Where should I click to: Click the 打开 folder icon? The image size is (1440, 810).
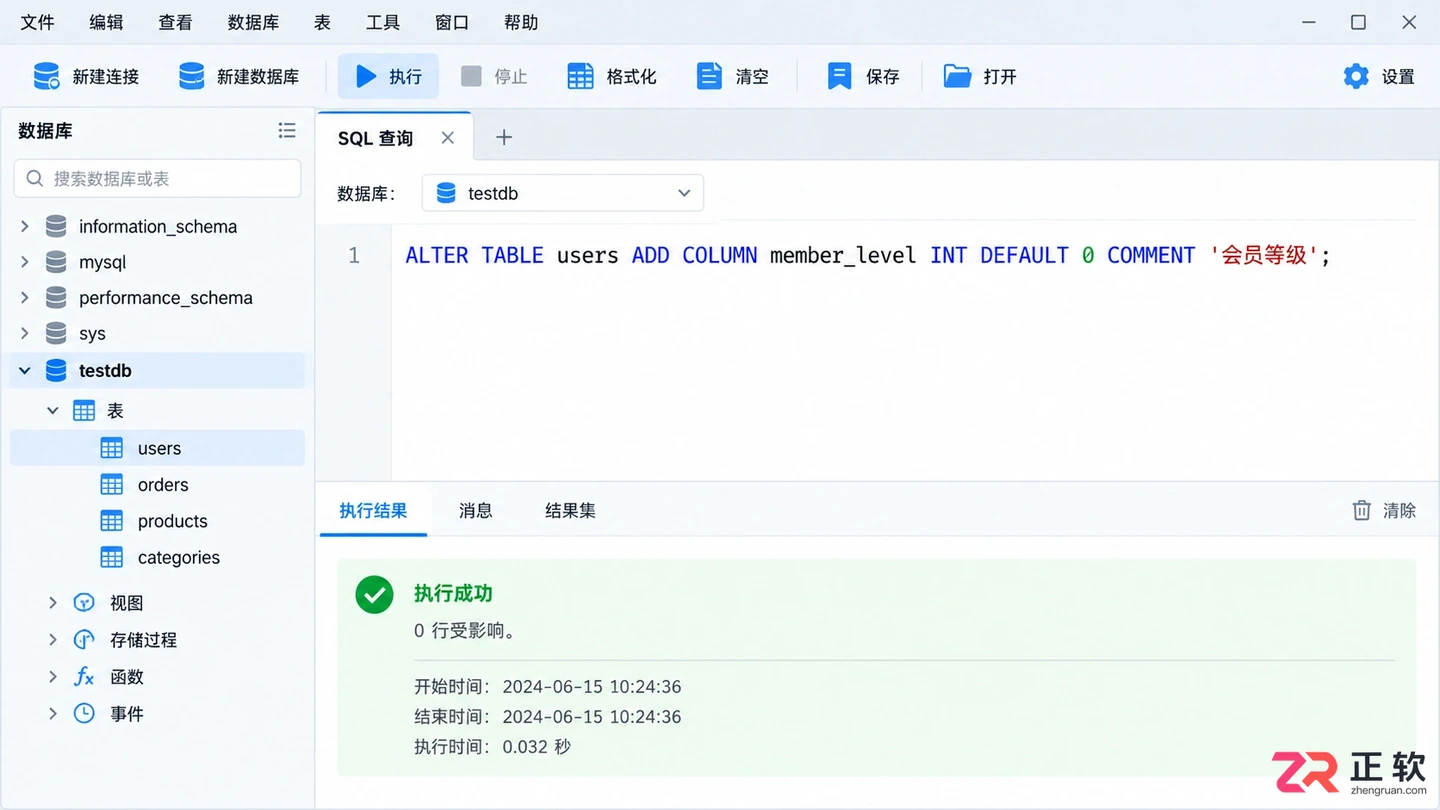click(957, 76)
